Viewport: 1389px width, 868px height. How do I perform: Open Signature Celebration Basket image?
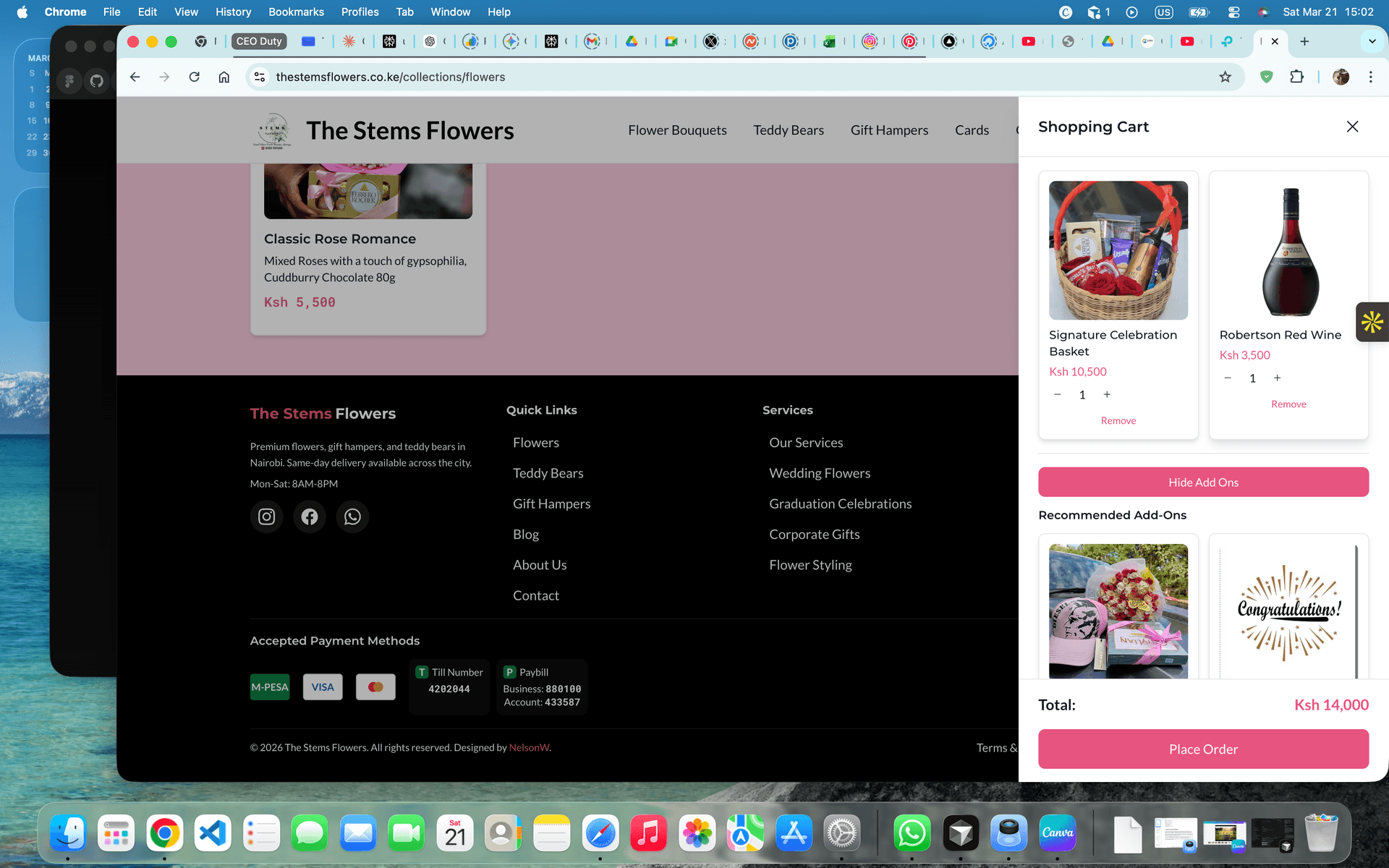pyautogui.click(x=1118, y=250)
